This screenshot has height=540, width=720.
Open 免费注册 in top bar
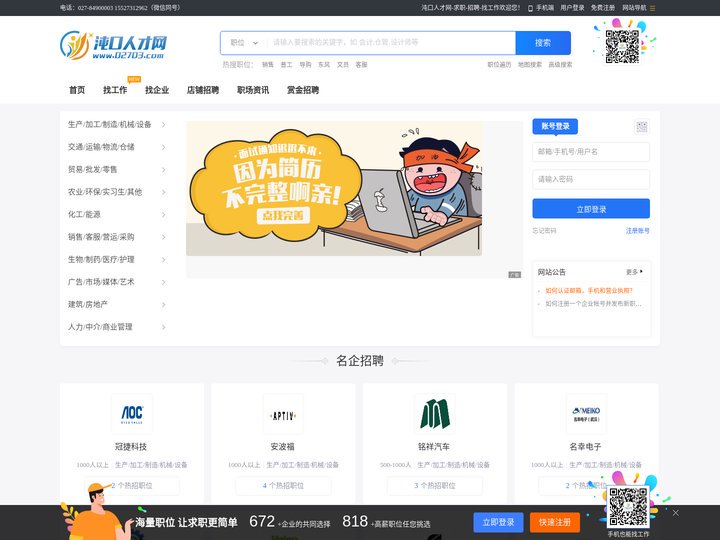(602, 8)
